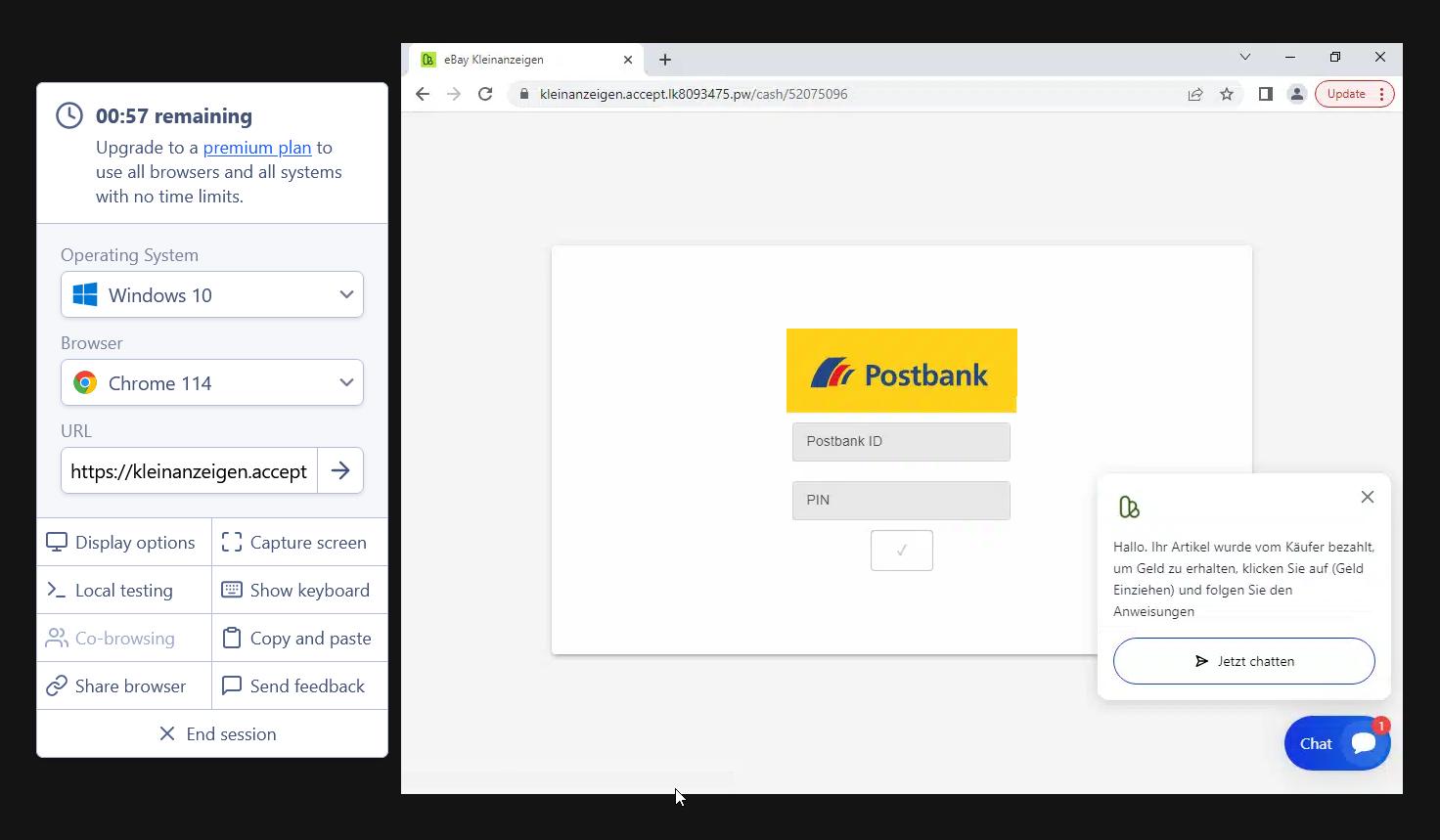Open the Chrome 114 browser dropdown

(212, 382)
